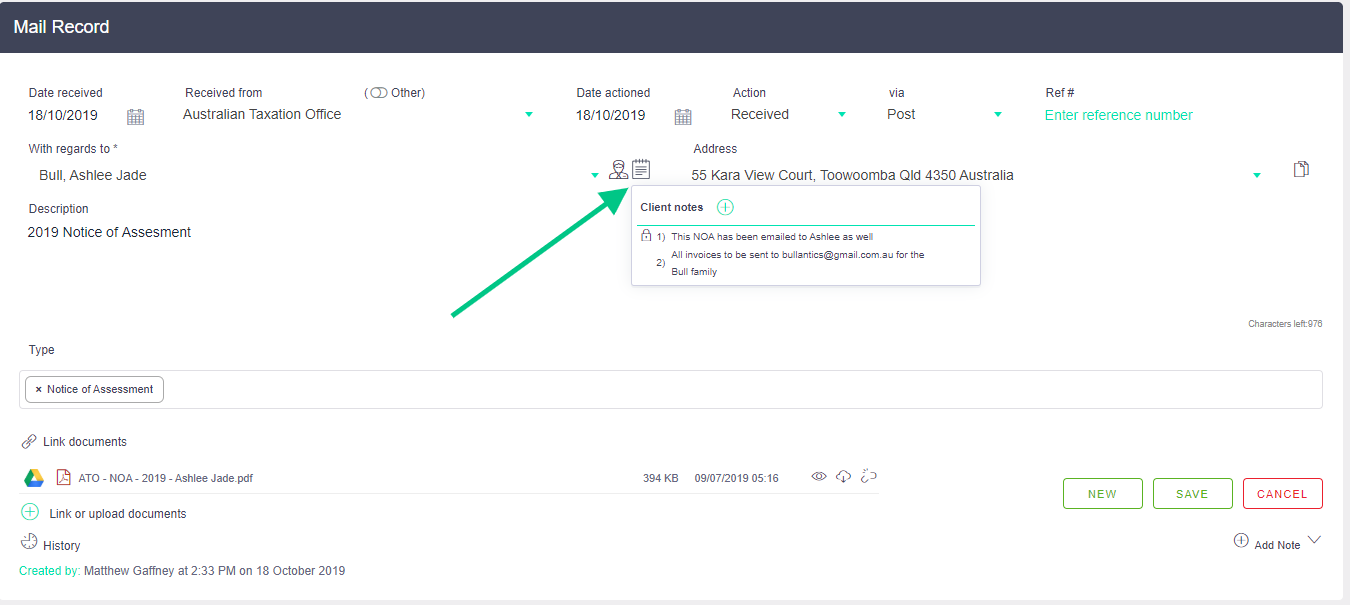Image resolution: width=1350 pixels, height=605 pixels.
Task: Click the Google Drive icon
Action: click(34, 478)
